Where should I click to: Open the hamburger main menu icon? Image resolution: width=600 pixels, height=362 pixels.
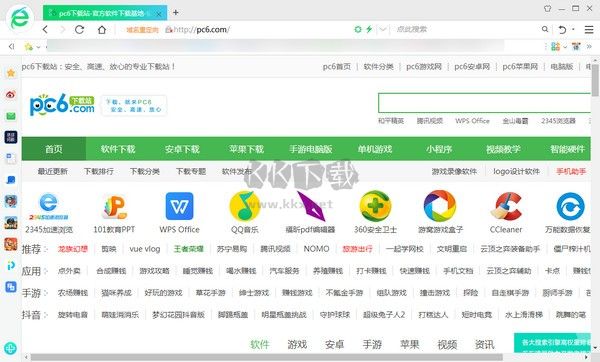pyautogui.click(x=589, y=29)
